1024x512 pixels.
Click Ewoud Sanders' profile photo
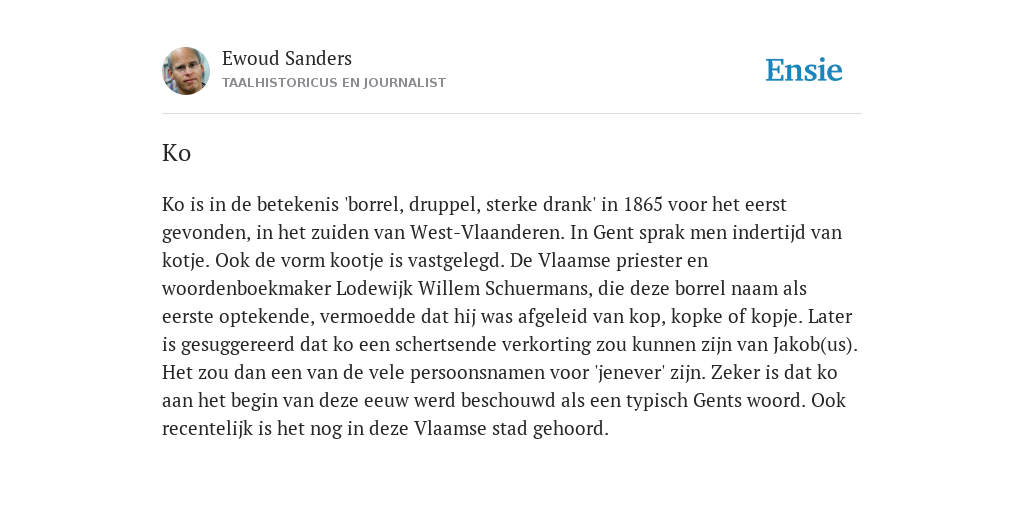coord(186,71)
